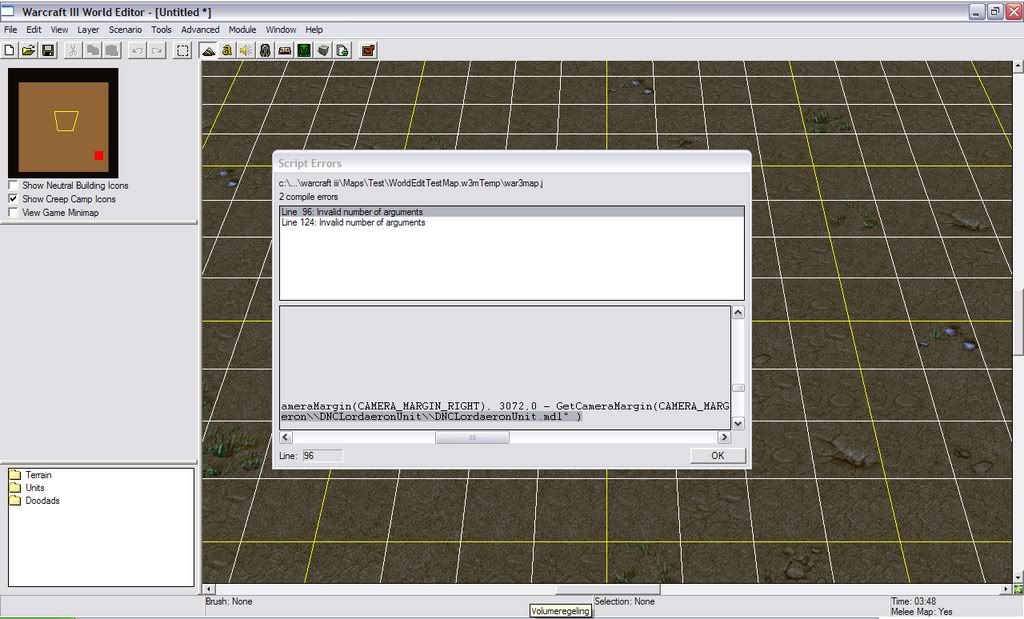Click the war3map.j file path text

pyautogui.click(x=411, y=183)
